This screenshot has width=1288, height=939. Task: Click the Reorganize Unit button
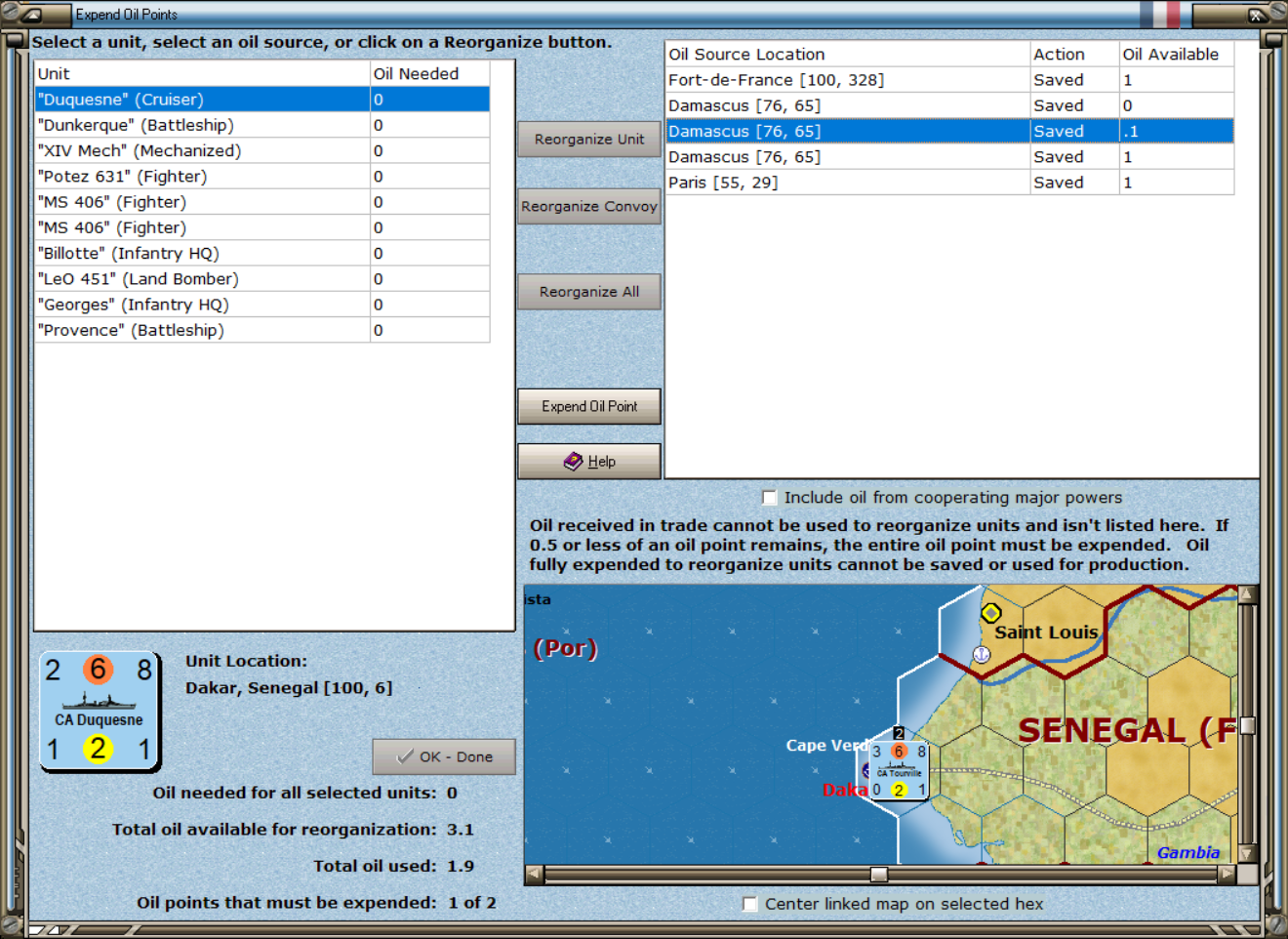(x=589, y=140)
